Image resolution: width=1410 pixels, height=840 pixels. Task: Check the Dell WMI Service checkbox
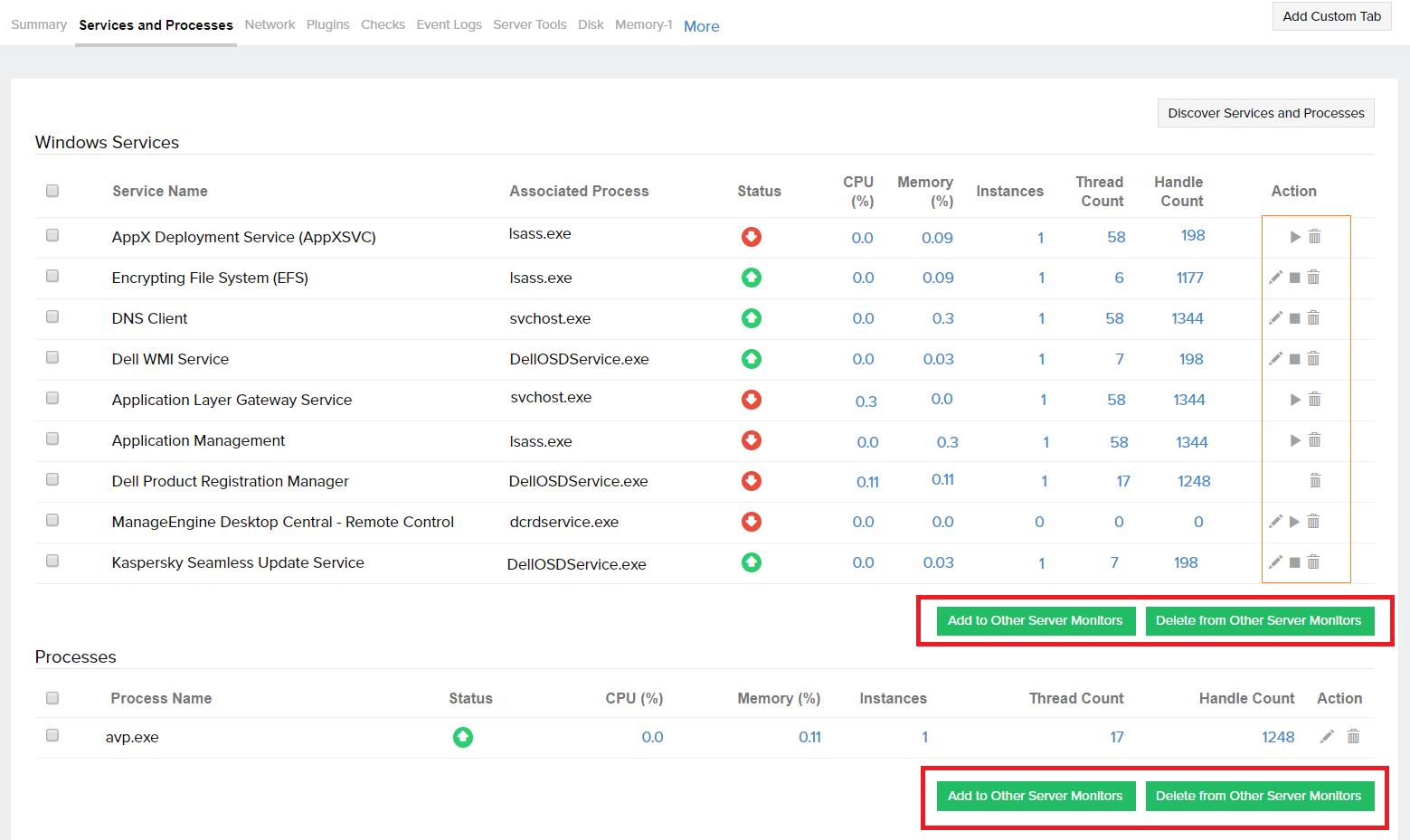[x=52, y=357]
